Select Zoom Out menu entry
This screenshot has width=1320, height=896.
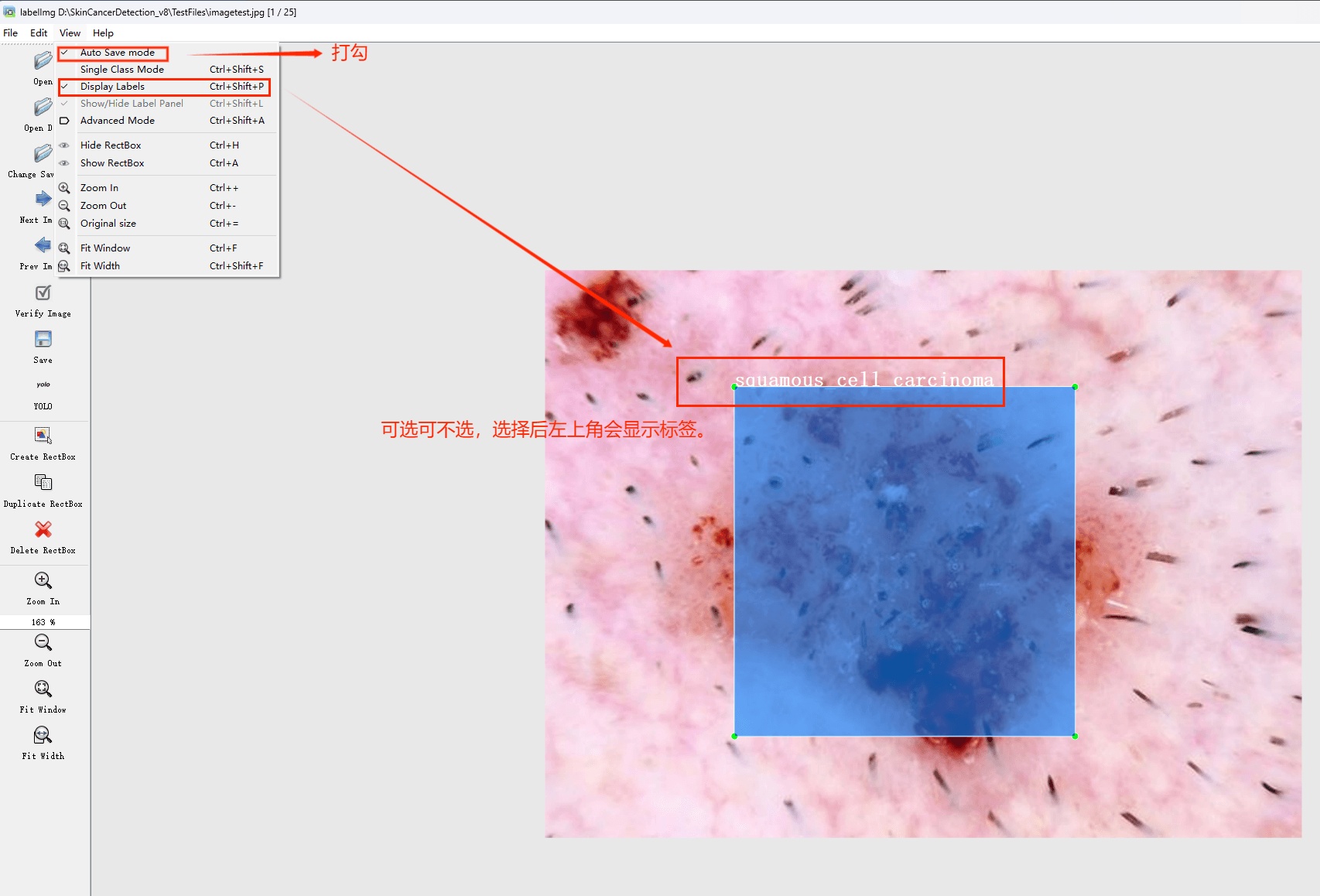[x=168, y=206]
